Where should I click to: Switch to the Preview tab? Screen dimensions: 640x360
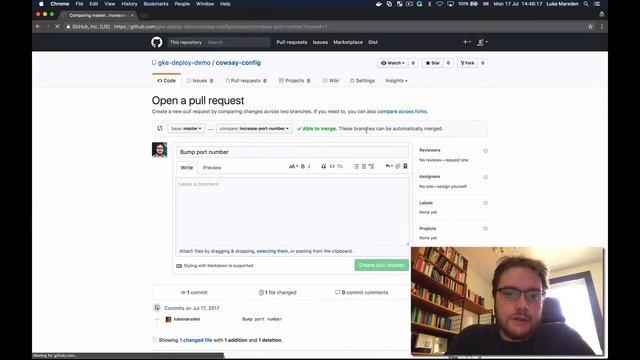pyautogui.click(x=212, y=168)
